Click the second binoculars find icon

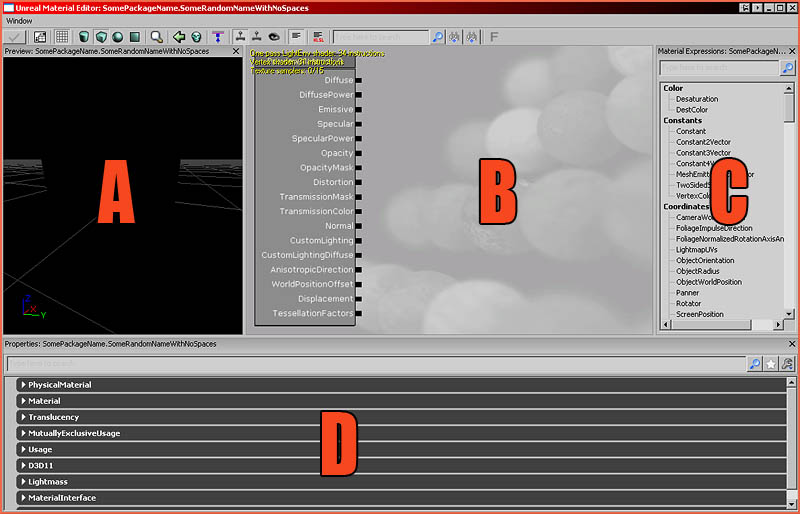pos(471,37)
